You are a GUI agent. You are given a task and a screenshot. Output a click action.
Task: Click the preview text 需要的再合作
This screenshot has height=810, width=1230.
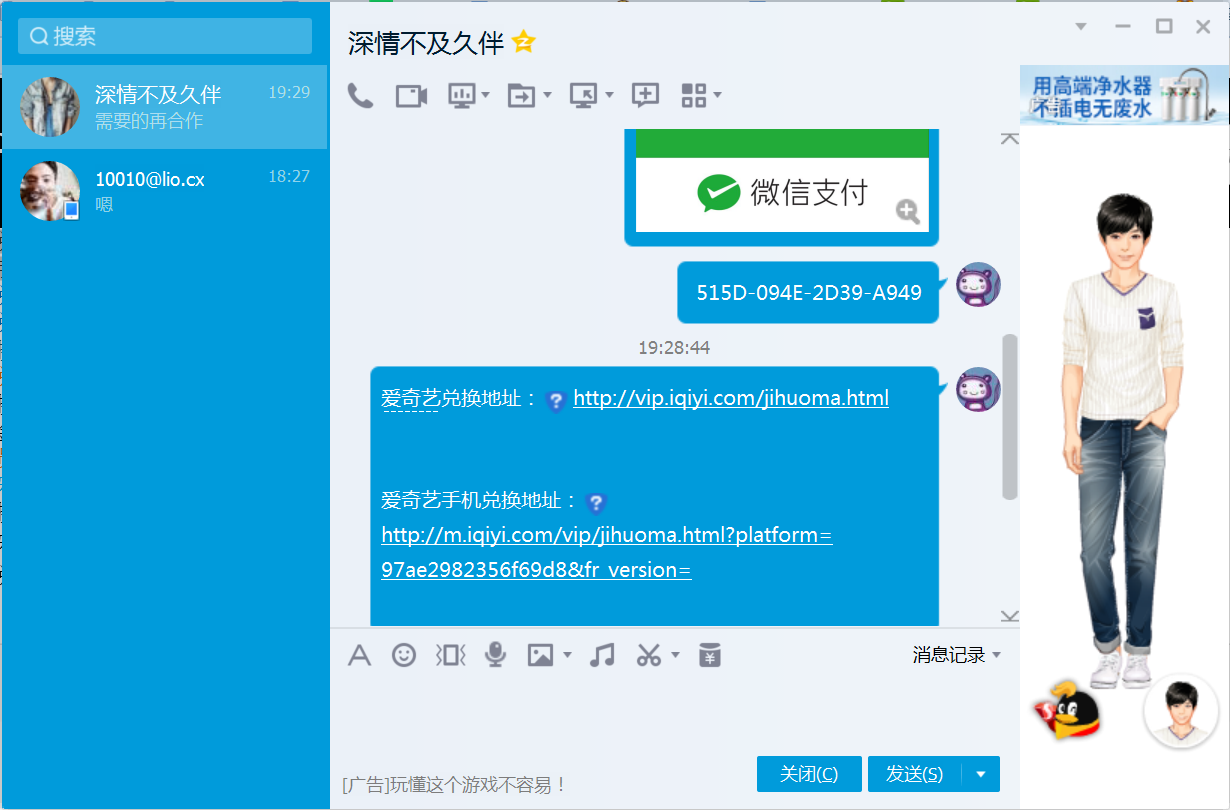coord(149,121)
